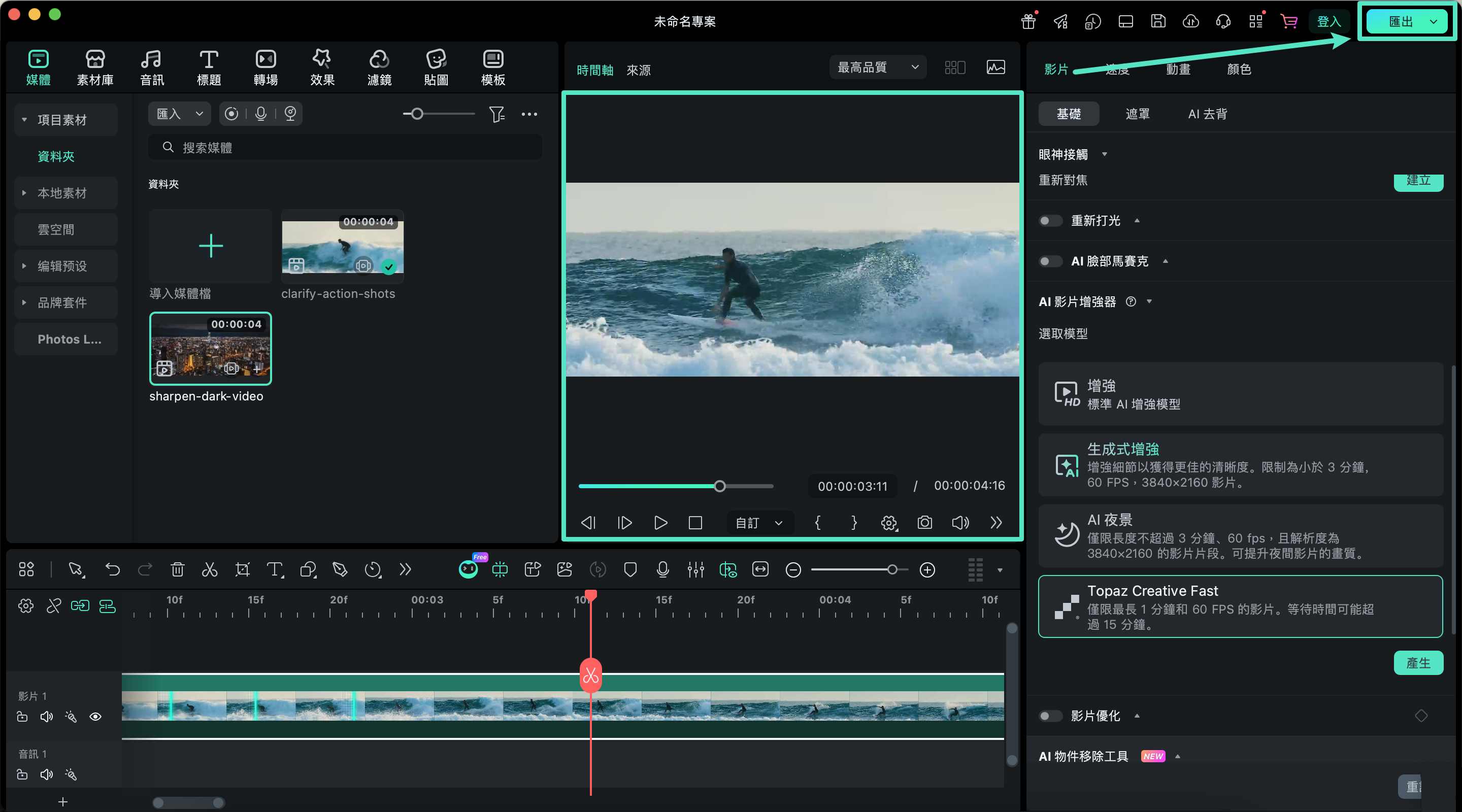Open the 素材庫 stock media panel

coord(95,67)
